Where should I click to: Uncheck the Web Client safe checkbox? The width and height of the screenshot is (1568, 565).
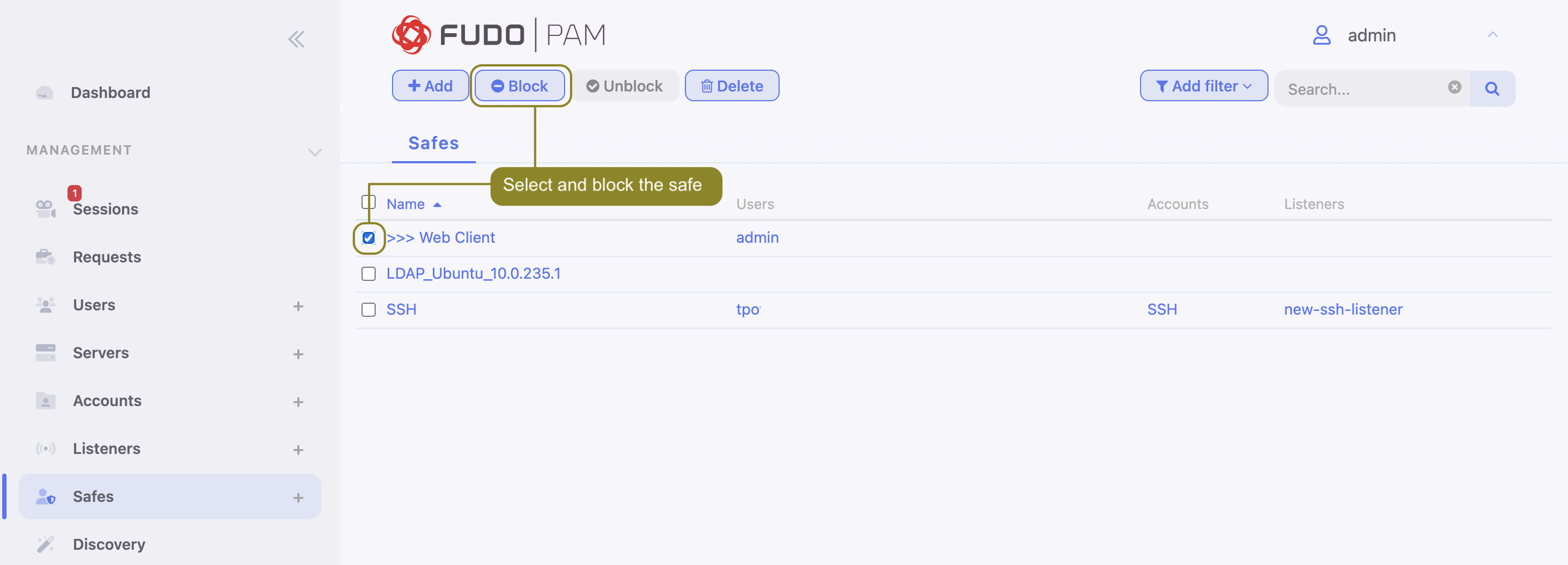pos(368,237)
